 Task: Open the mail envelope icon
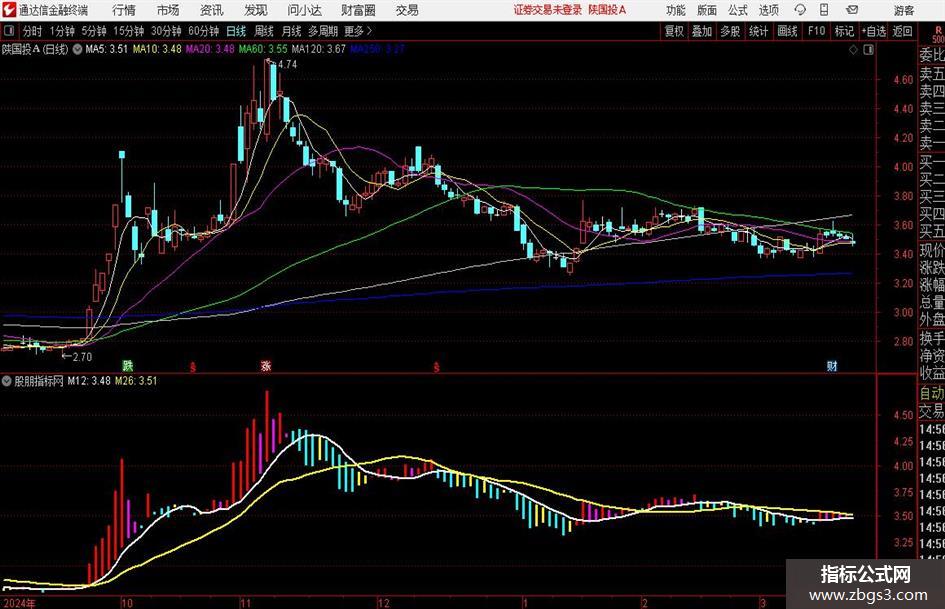[x=852, y=10]
